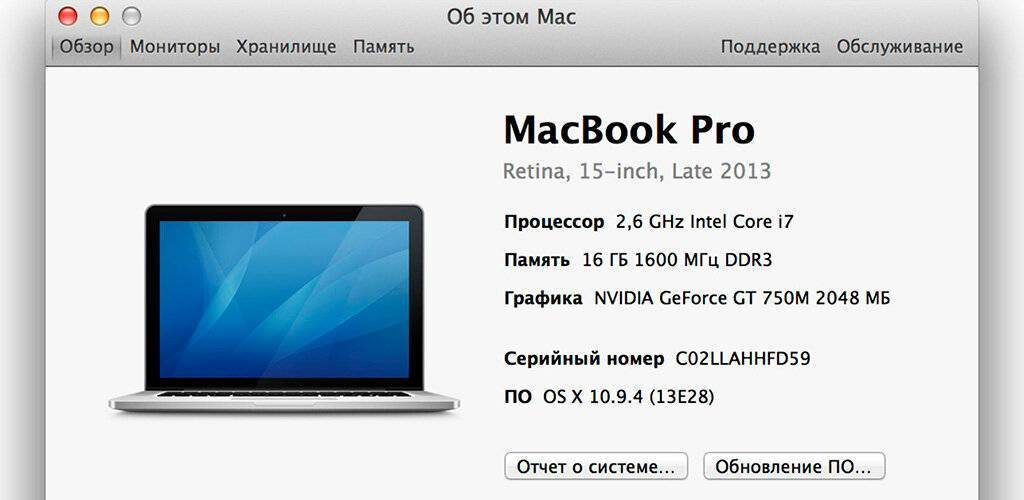Select the Память tab
Screen dimensions: 1024x500
[x=383, y=47]
